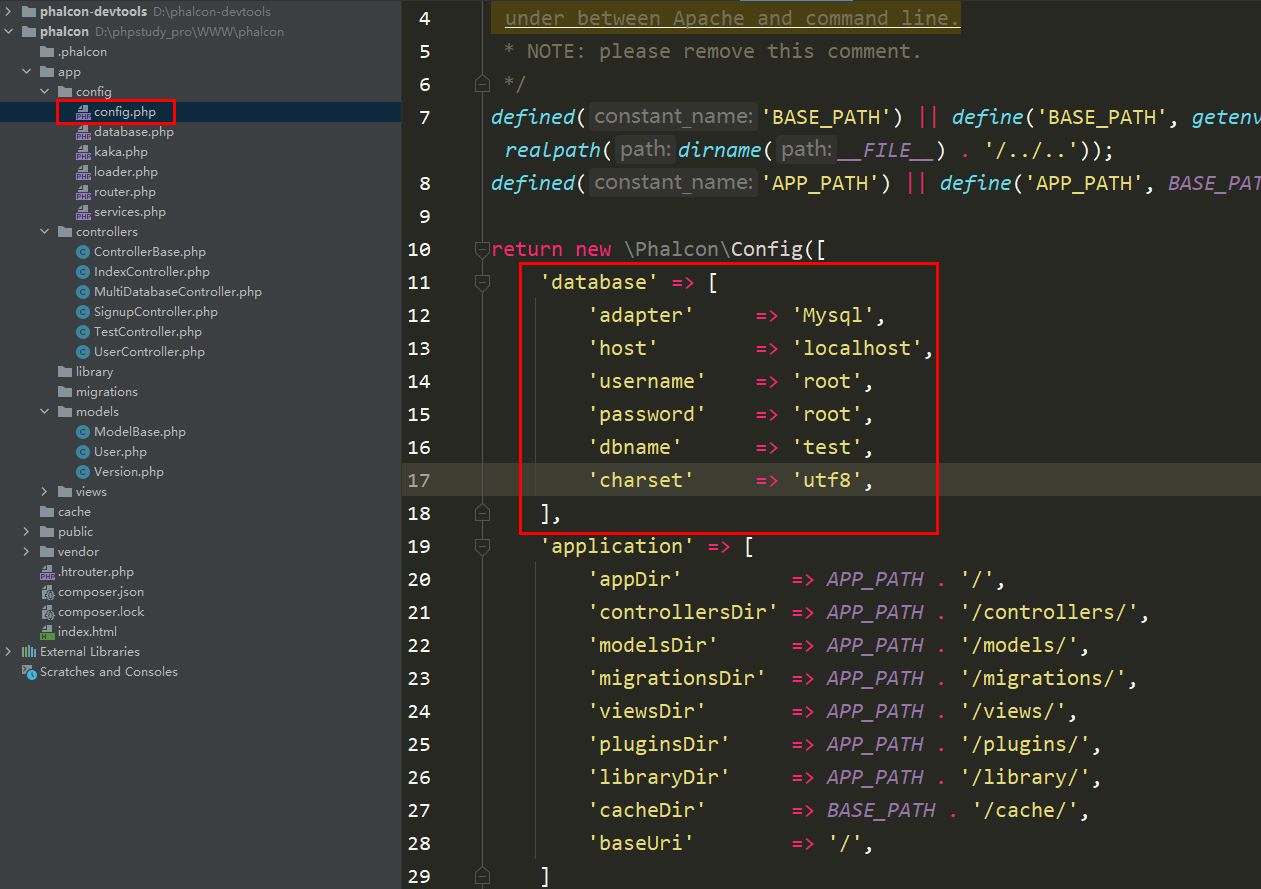Select User.php under models
Screen dimensions: 1261x889
pos(120,452)
